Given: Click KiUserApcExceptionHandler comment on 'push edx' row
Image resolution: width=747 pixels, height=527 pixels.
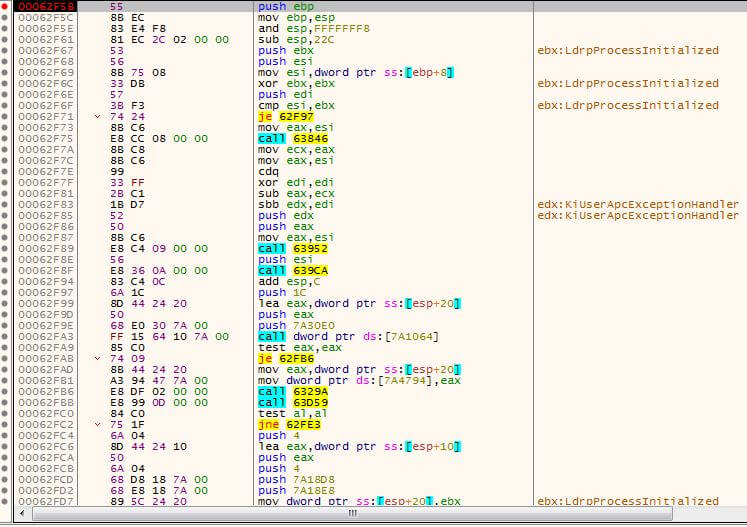Looking at the screenshot, I should pos(638,215).
